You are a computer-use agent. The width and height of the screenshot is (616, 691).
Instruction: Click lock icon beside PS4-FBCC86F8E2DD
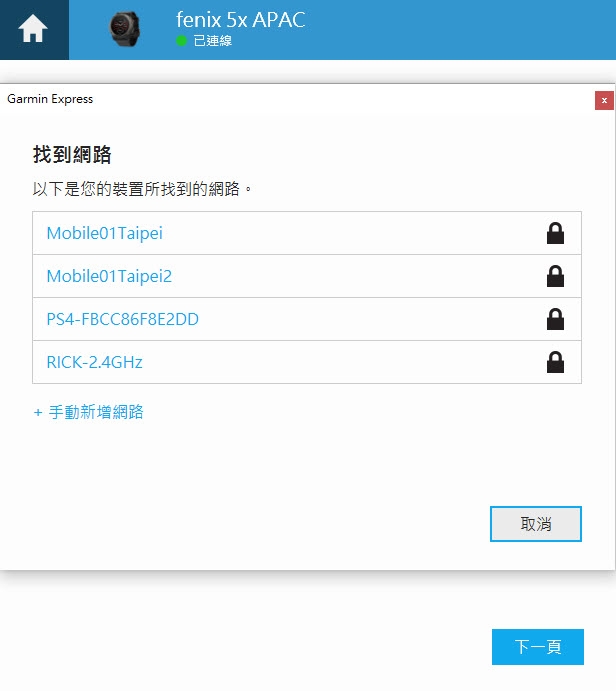pyautogui.click(x=555, y=319)
